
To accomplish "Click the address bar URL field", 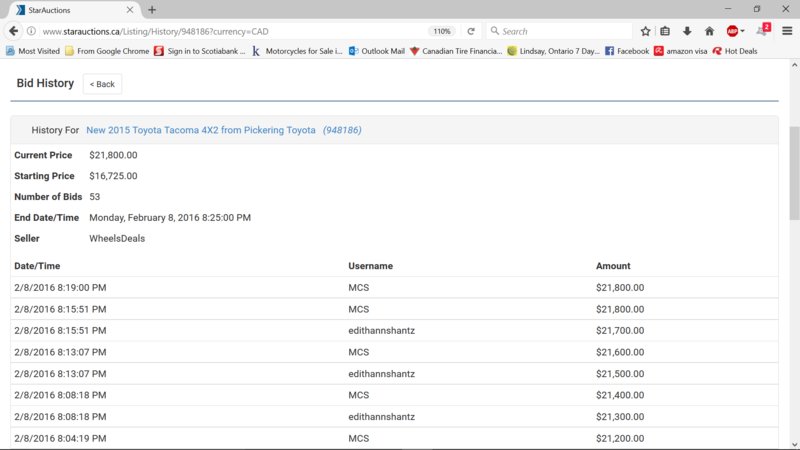I will pos(232,31).
